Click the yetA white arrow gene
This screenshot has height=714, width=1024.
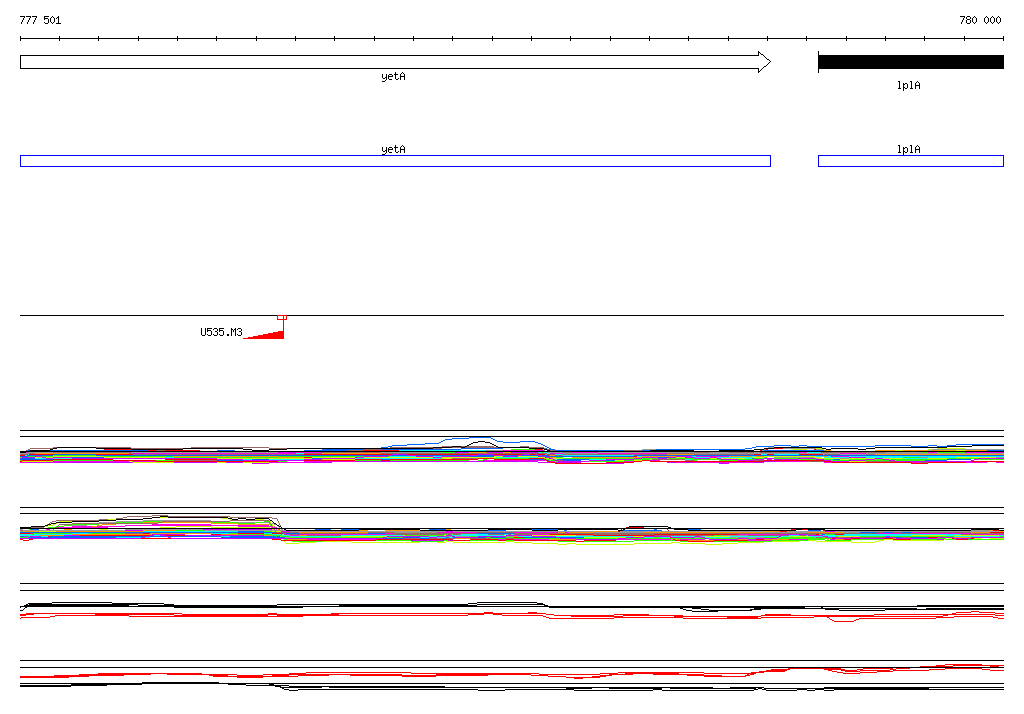point(395,62)
